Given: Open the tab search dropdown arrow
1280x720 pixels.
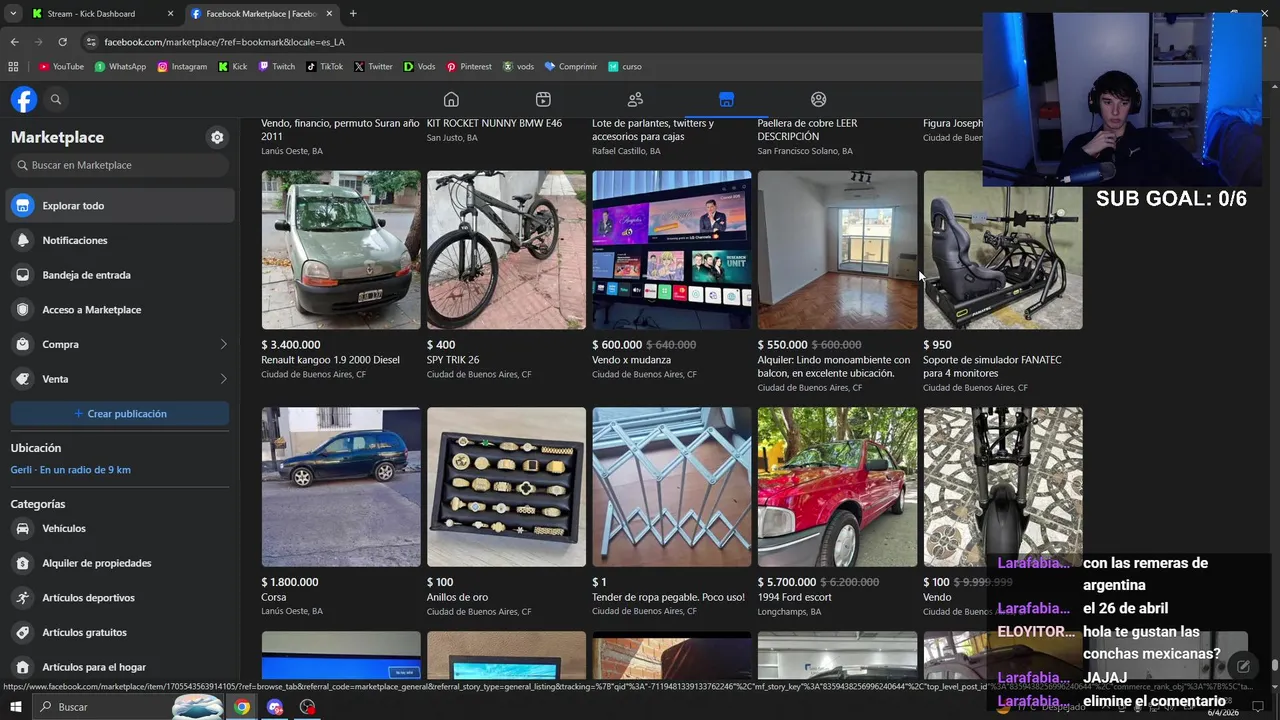Looking at the screenshot, I should coord(13,14).
